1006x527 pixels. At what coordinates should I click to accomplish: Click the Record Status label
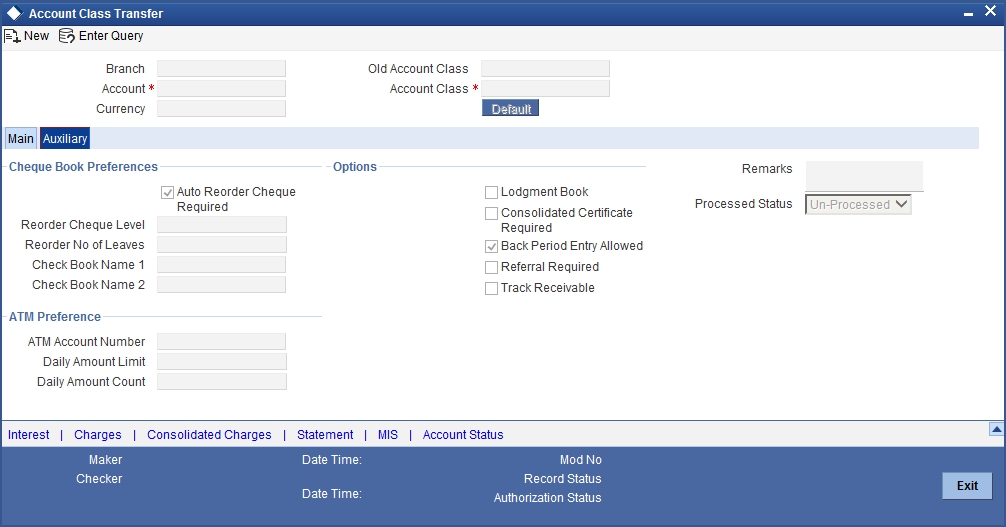point(563,479)
